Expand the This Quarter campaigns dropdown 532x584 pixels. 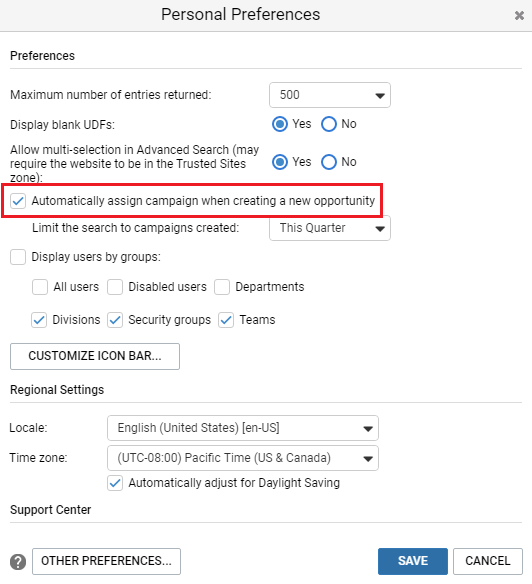(x=330, y=228)
